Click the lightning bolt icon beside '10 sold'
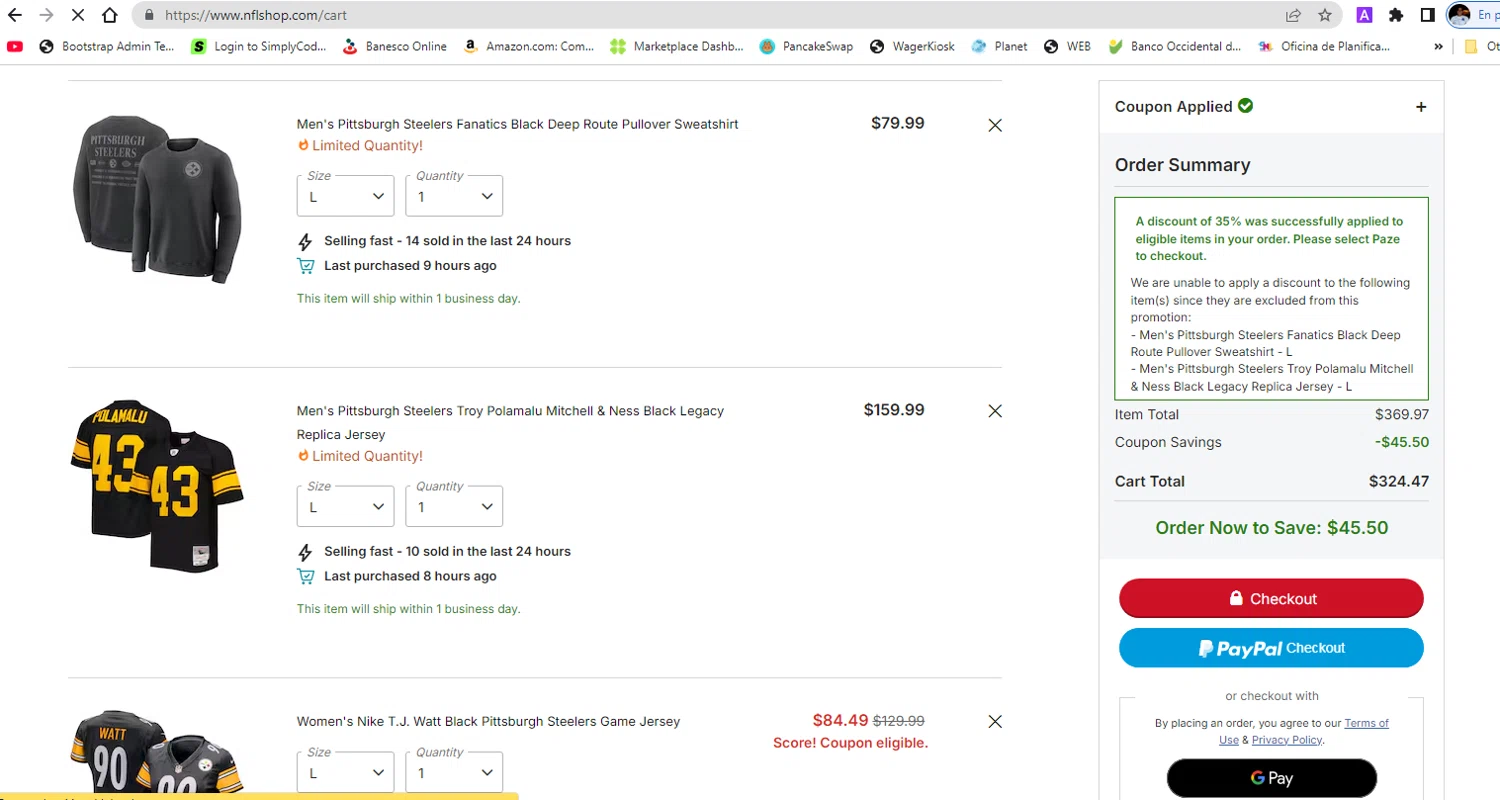 [306, 552]
